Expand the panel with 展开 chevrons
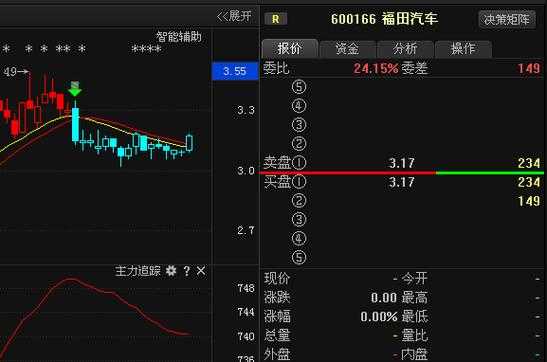 (234, 16)
